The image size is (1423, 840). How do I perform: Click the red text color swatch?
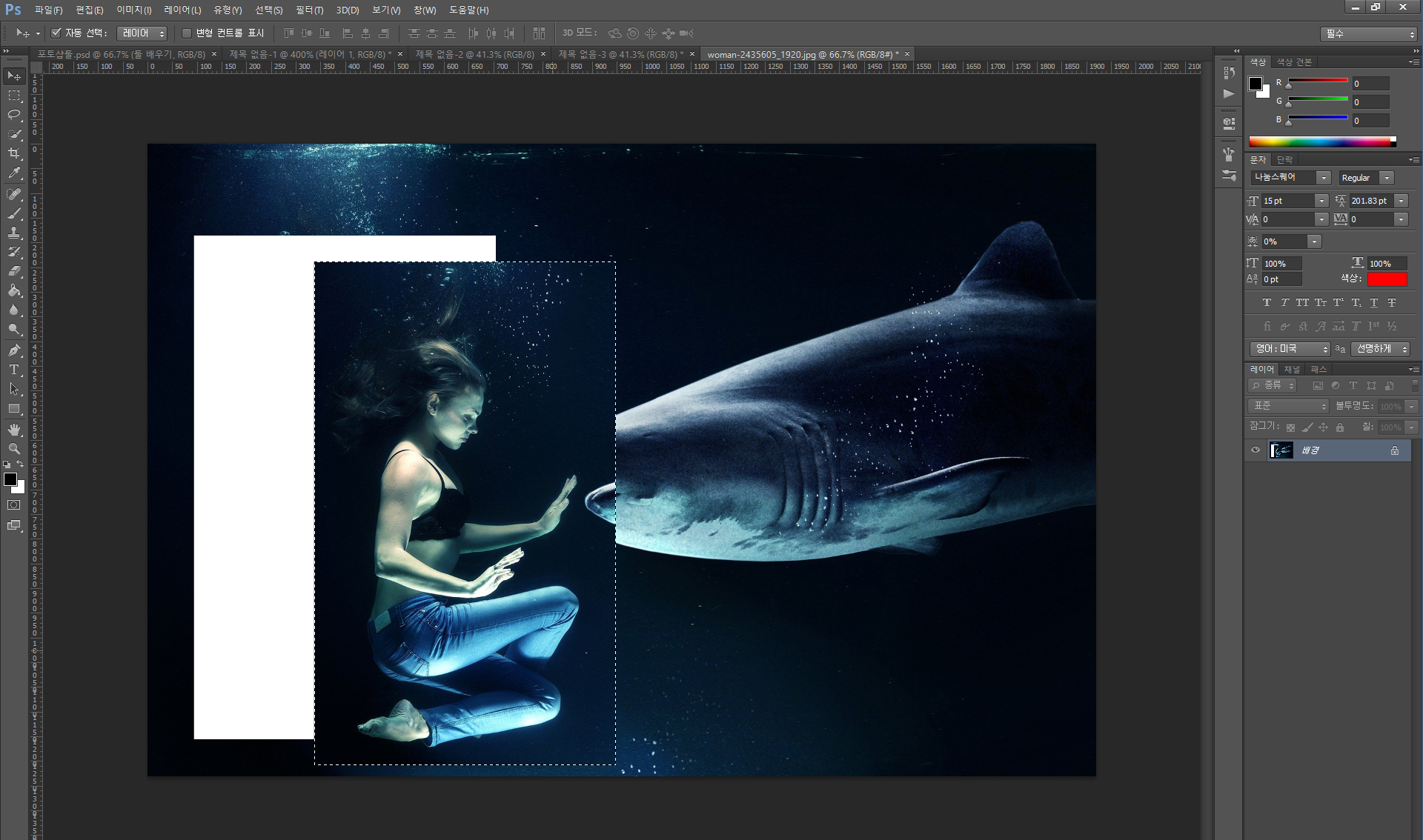(x=1386, y=279)
